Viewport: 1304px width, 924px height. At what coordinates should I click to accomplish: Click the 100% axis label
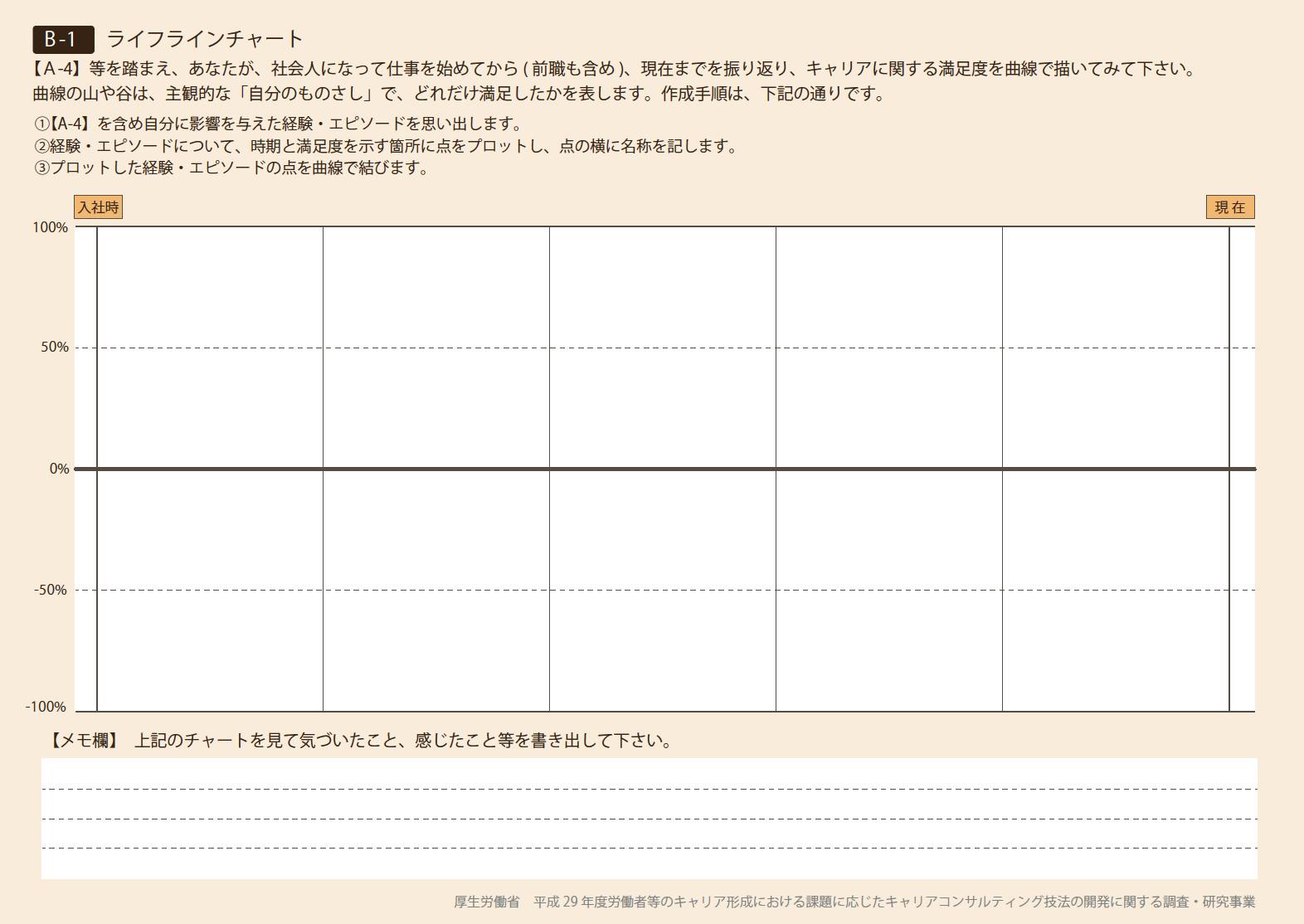coord(51,227)
